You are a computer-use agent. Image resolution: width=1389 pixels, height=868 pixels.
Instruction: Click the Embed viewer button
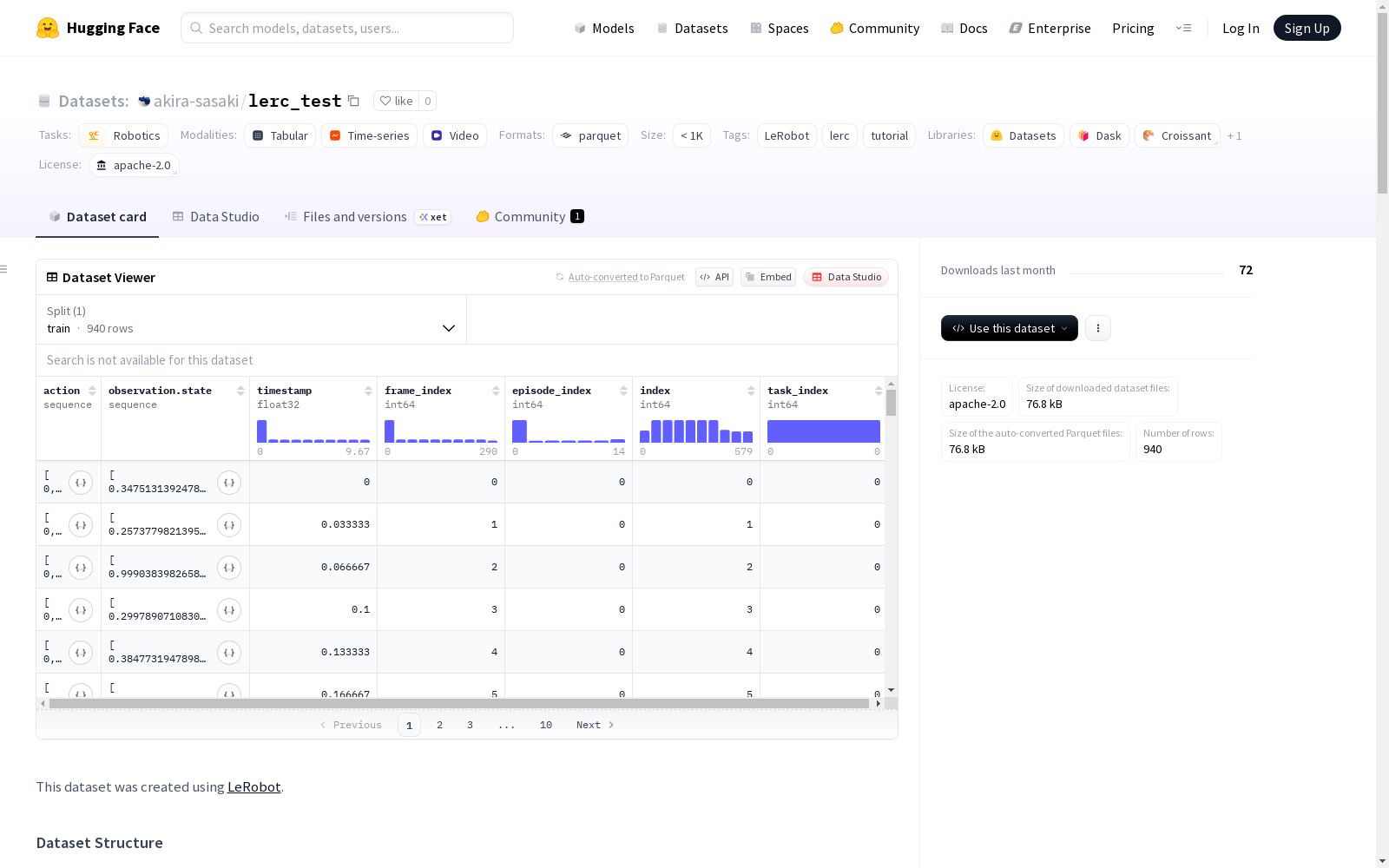click(x=768, y=277)
